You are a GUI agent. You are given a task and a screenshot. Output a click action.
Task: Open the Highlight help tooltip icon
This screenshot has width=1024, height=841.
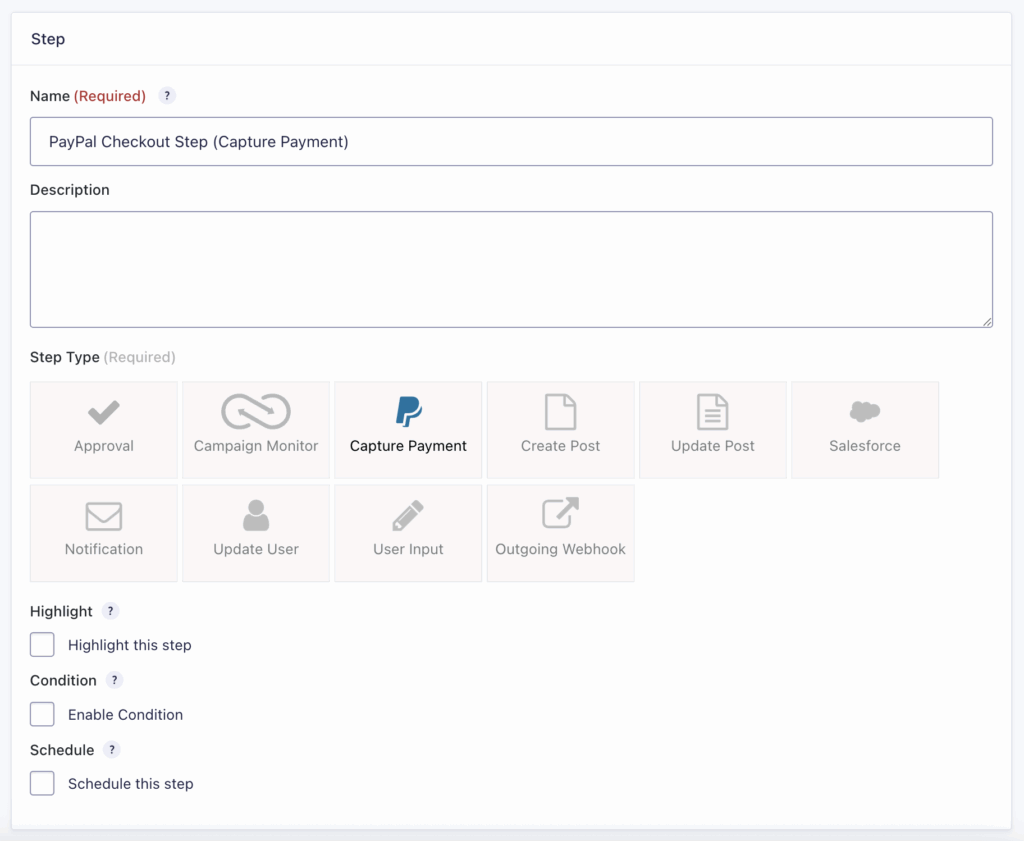point(111,611)
